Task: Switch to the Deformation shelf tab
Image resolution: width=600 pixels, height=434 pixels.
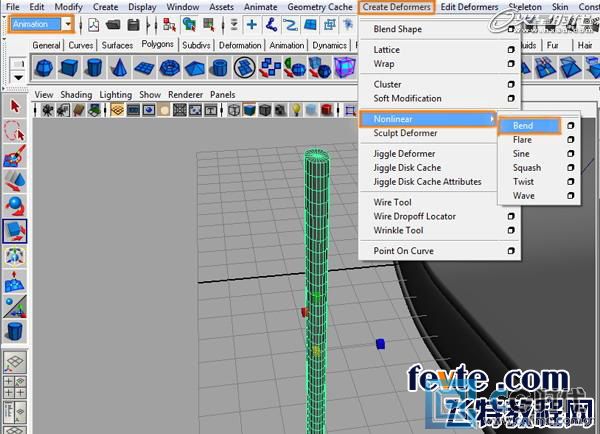Action: (240, 45)
